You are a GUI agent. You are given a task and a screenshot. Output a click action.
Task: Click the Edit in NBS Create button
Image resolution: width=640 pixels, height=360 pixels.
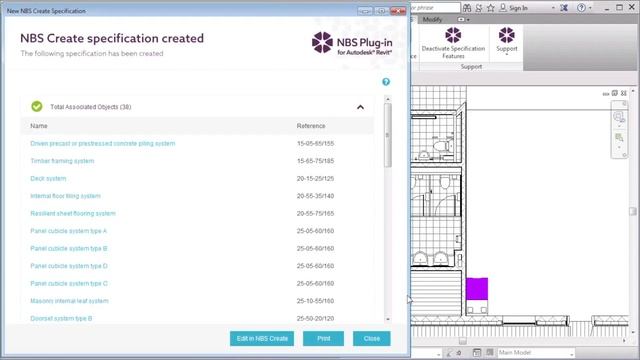(262, 338)
